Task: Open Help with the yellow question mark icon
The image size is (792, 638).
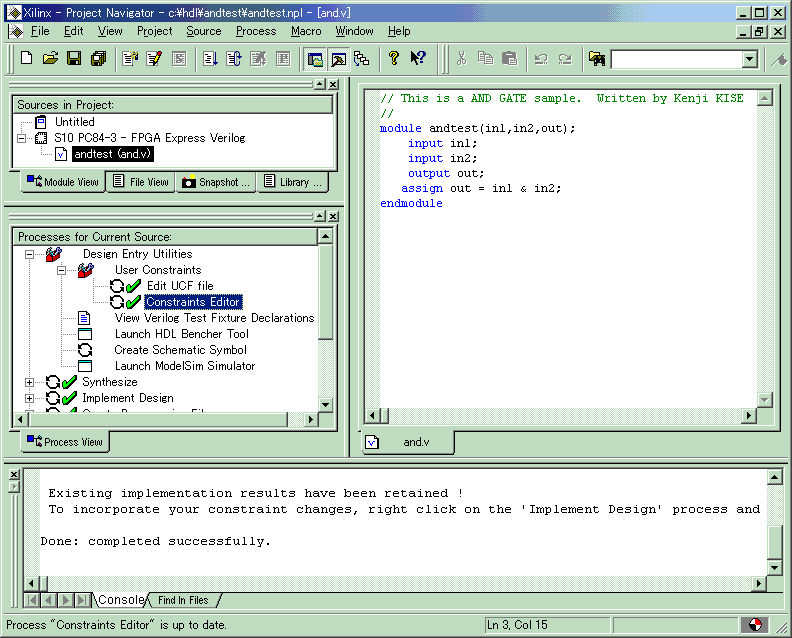Action: (x=393, y=59)
